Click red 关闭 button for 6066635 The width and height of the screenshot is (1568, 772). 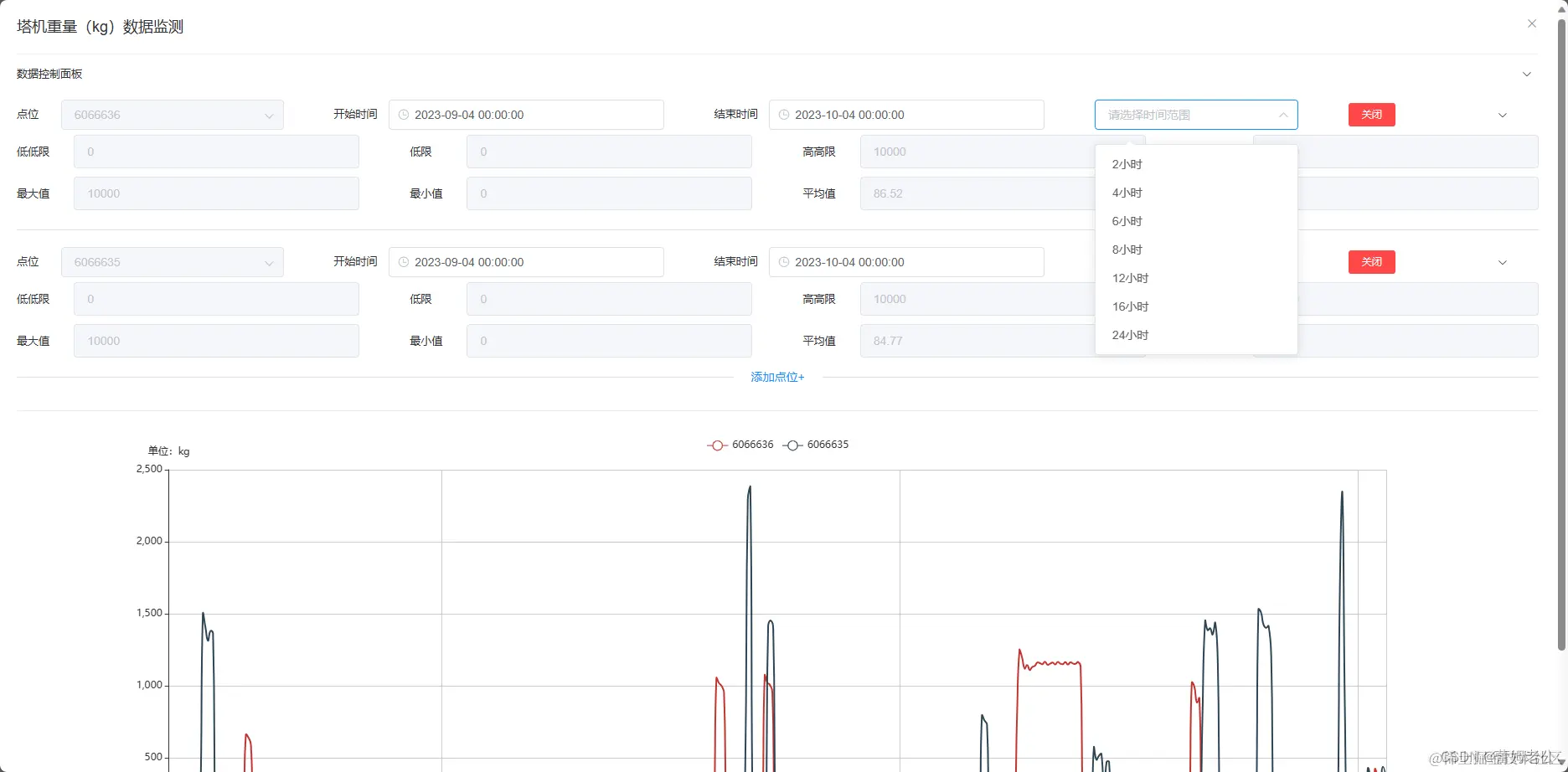click(1371, 262)
